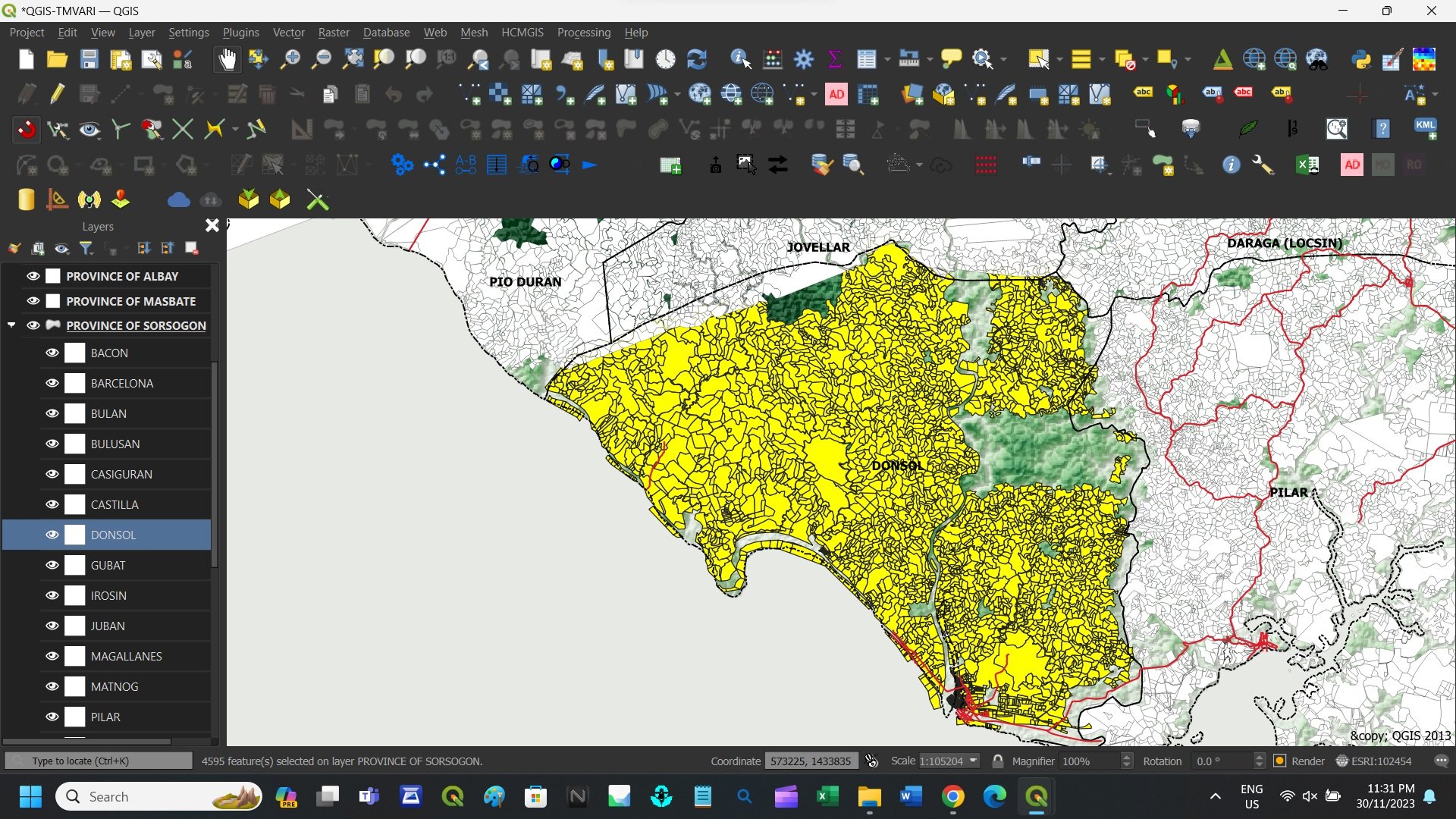1456x819 pixels.
Task: Click Save Project floppy disk icon
Action: [x=89, y=59]
